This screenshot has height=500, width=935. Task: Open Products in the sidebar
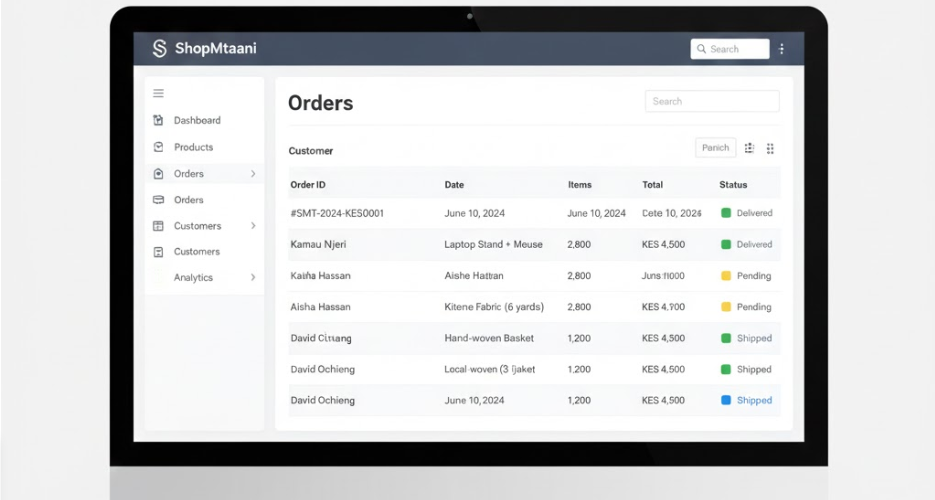point(193,147)
